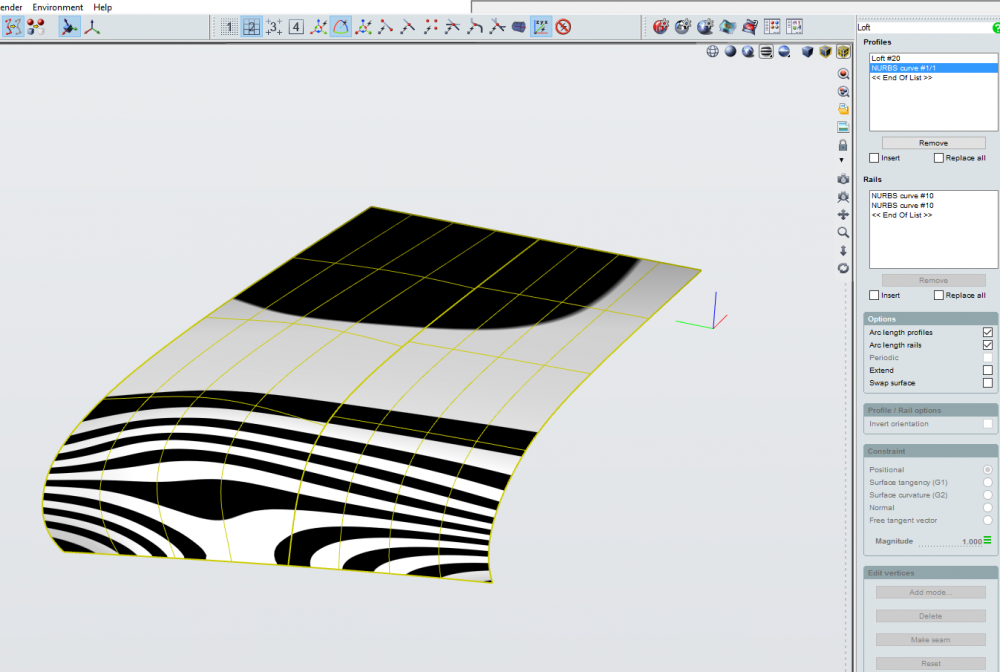The height and width of the screenshot is (672, 1000).
Task: Activate the four-arrow pan tool
Action: click(x=843, y=215)
